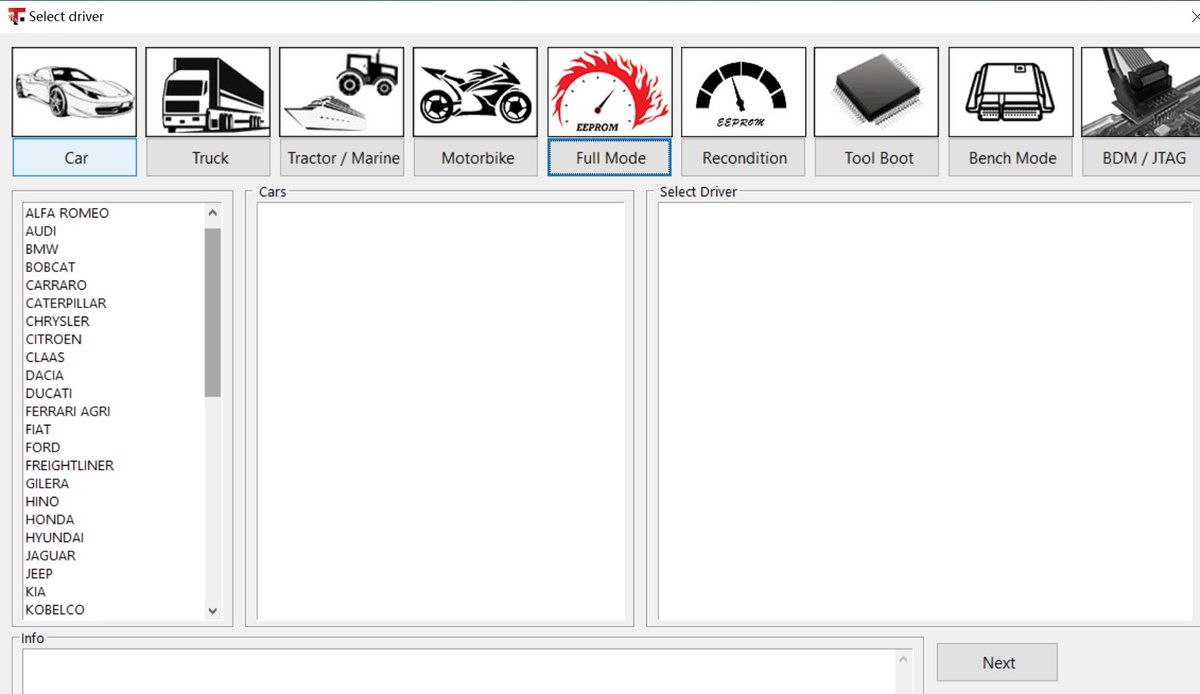Click brand list scroll down arrow
Viewport: 1200px width, 694px height.
(x=212, y=610)
